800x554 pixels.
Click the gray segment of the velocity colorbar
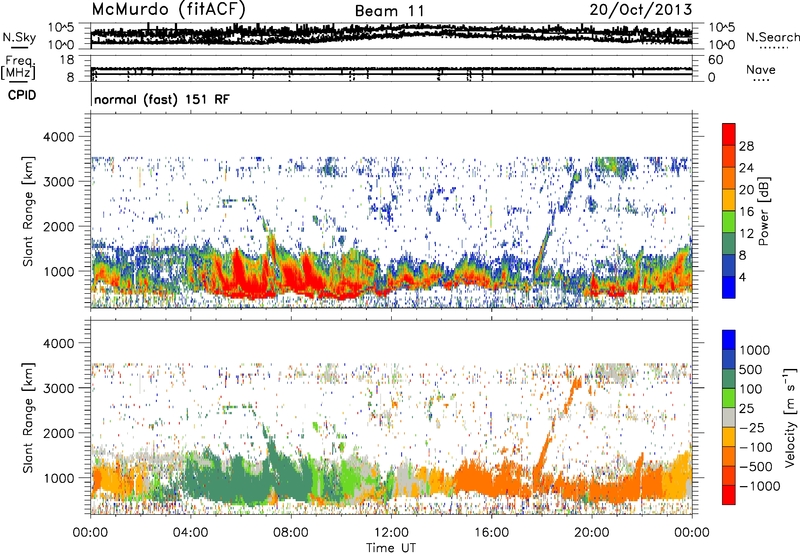pos(729,417)
